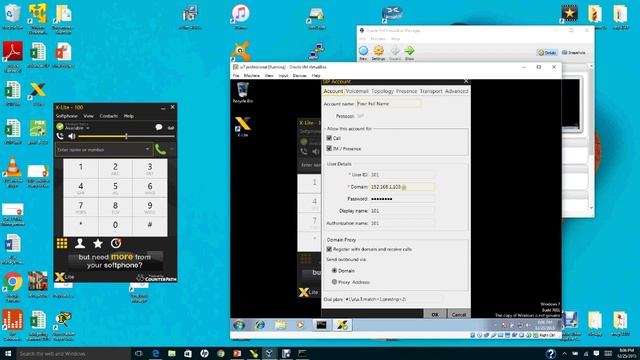Image resolution: width=640 pixels, height=360 pixels.
Task: Click Internet Explorer on the VM taskbar
Action: click(x=260, y=325)
